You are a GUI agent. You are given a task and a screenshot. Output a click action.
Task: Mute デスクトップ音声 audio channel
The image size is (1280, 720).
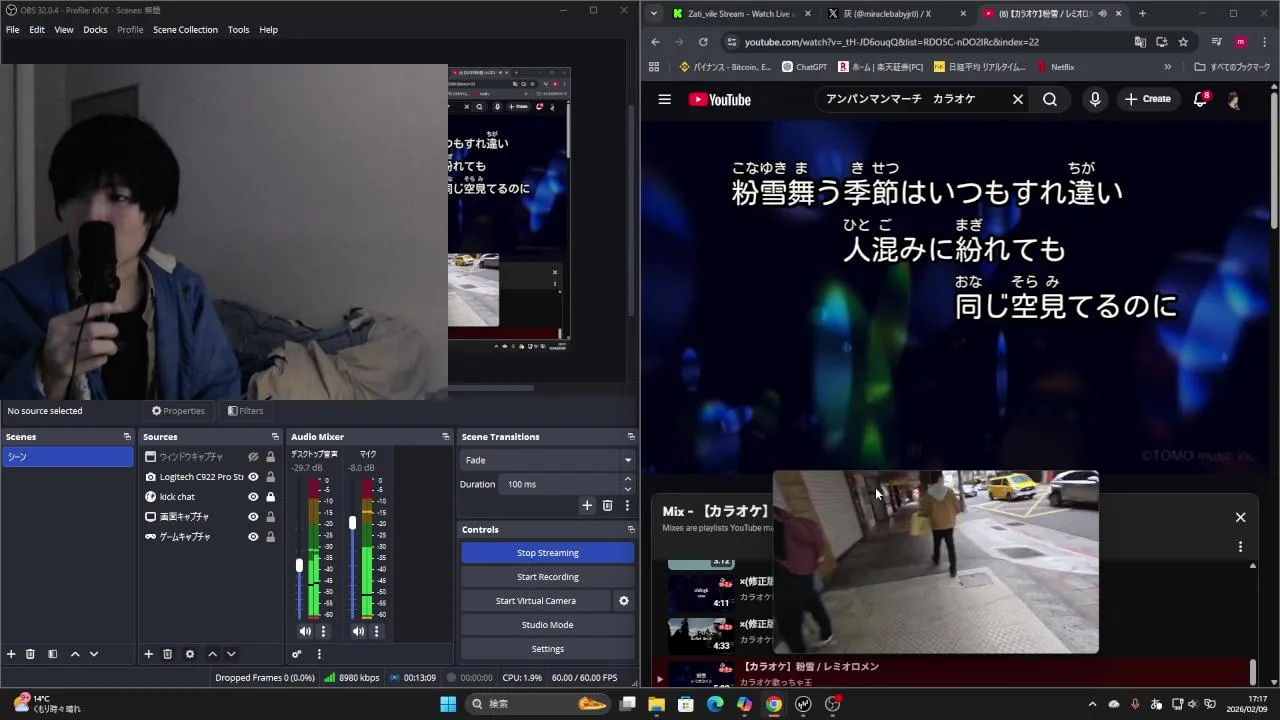click(x=305, y=631)
